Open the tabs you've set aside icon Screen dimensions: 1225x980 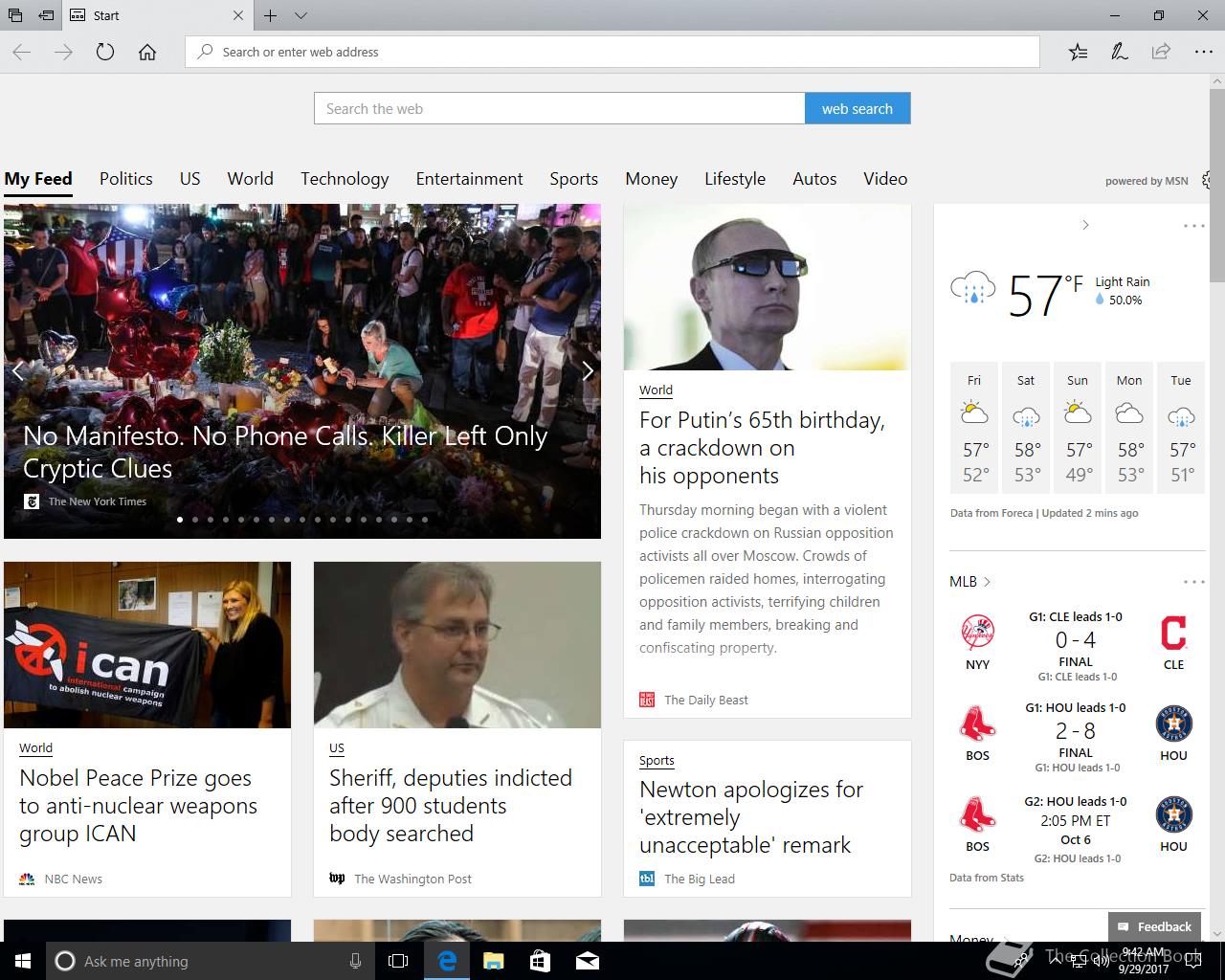(15, 15)
